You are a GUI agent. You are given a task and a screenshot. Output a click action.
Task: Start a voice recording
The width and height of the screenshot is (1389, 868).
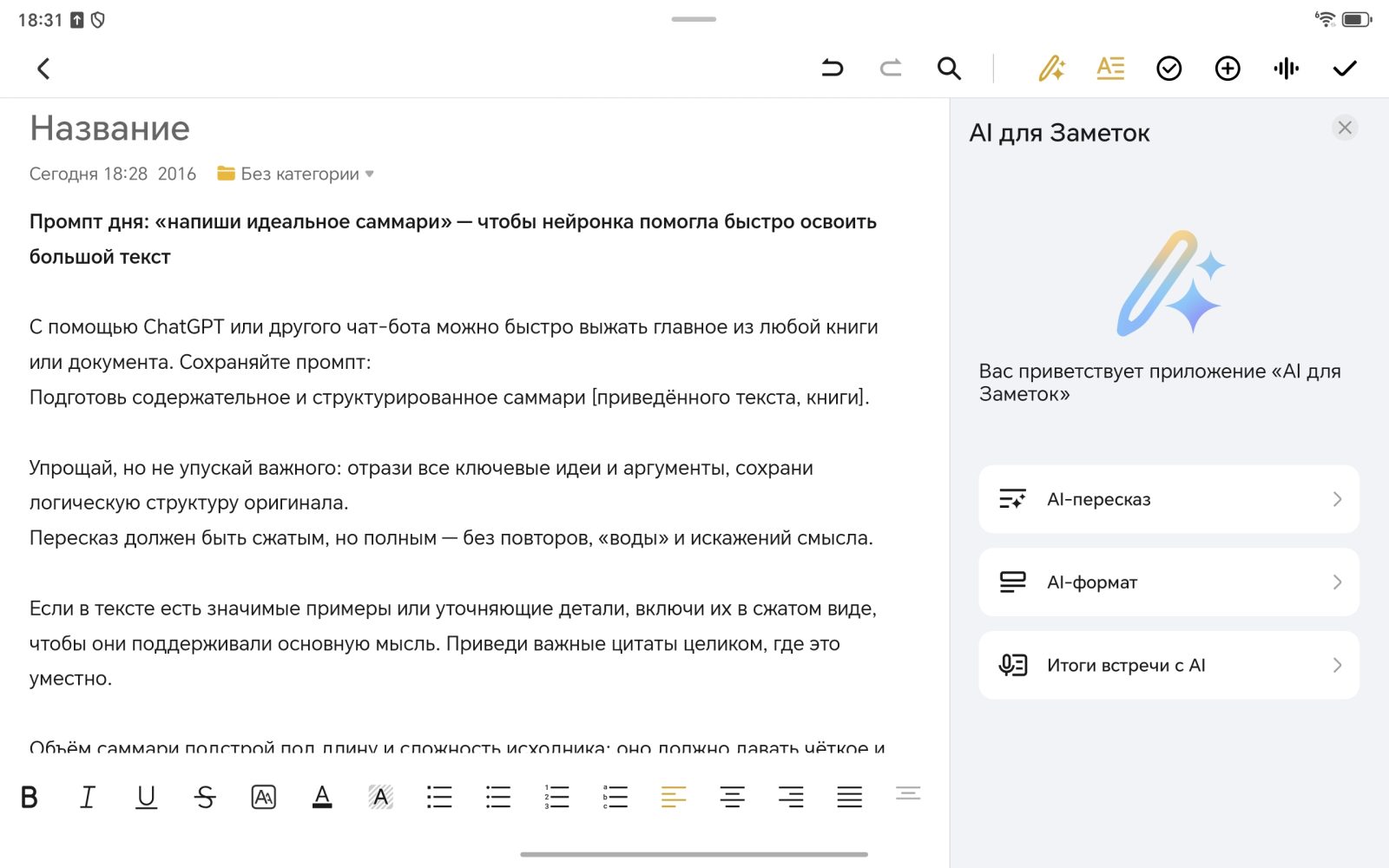click(x=1287, y=69)
